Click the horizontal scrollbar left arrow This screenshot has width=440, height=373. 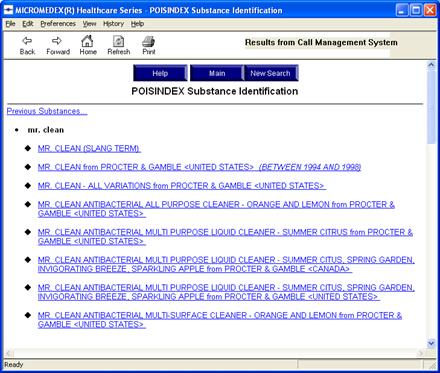point(9,353)
